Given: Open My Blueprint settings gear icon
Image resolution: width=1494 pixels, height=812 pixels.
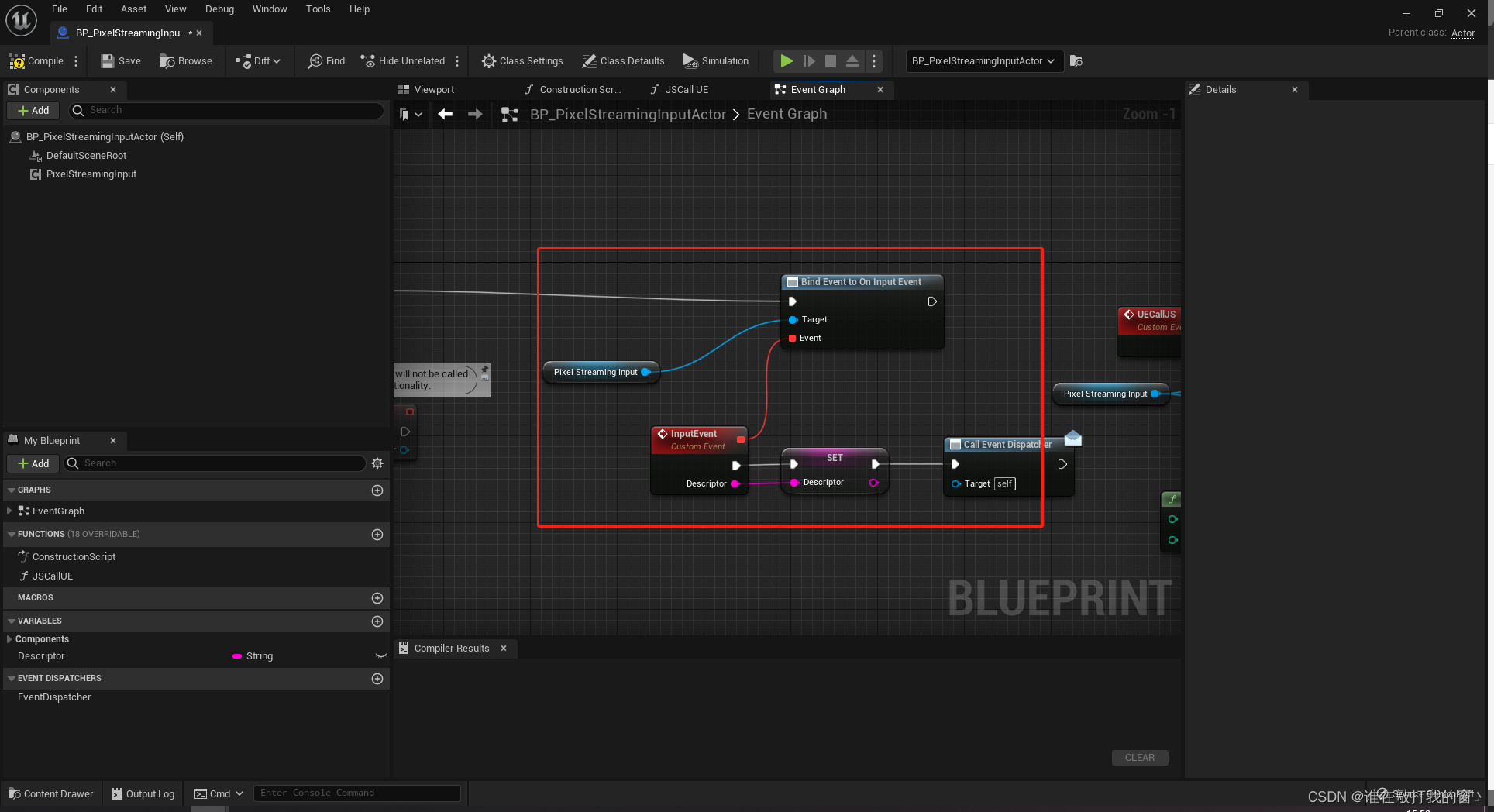Looking at the screenshot, I should (x=377, y=463).
